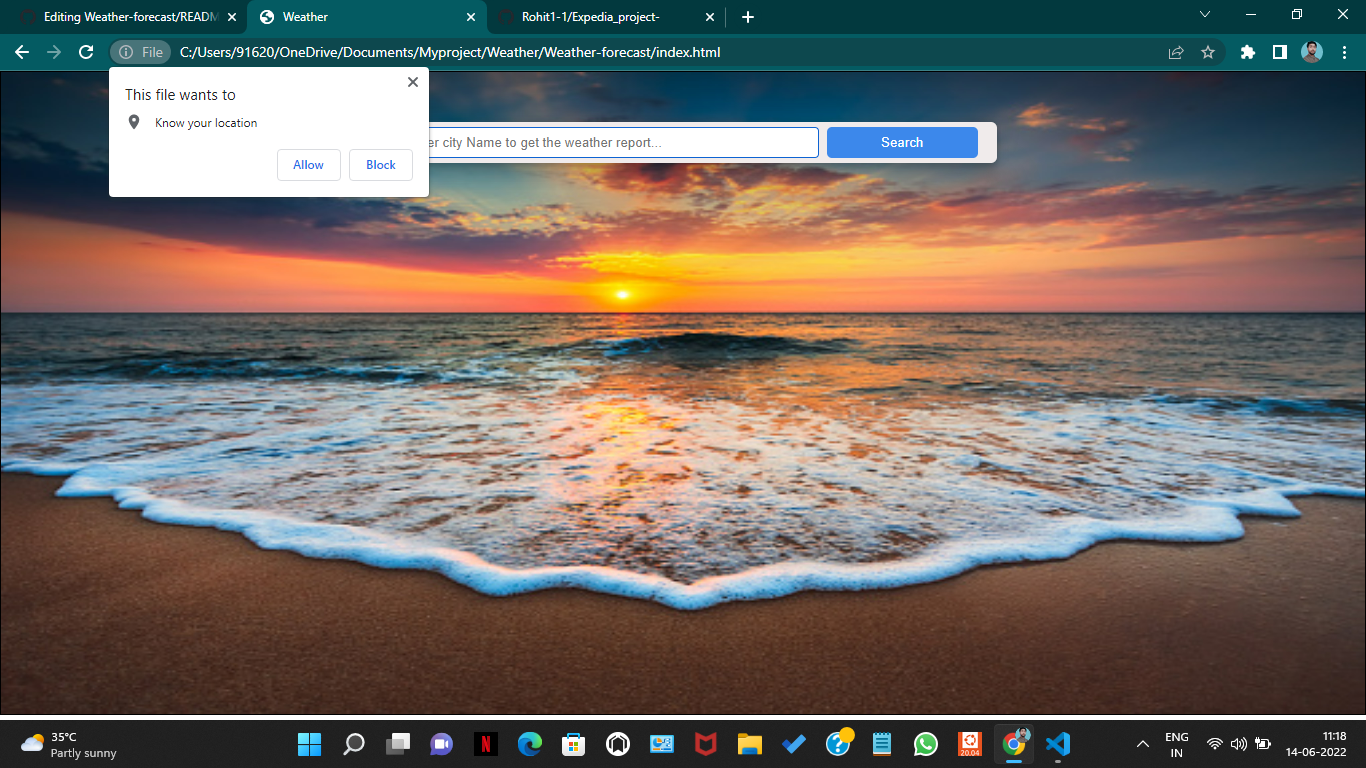
Task: Open Visual Studio Code from taskbar
Action: [1058, 744]
